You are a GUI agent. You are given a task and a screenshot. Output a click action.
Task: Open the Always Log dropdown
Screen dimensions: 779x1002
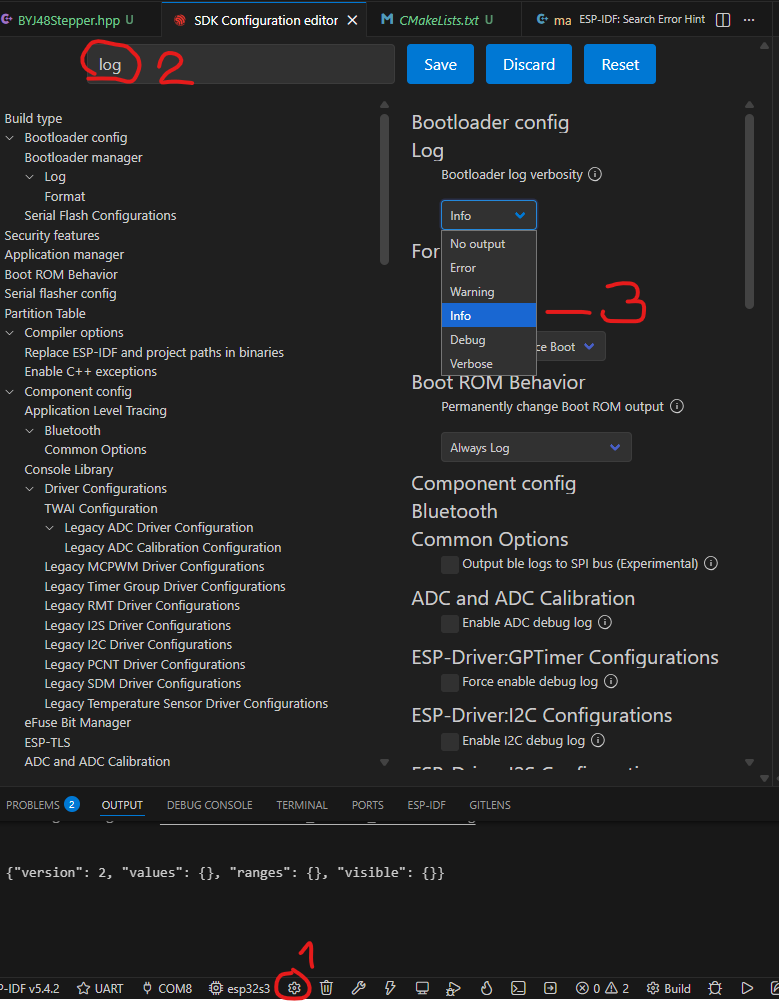(536, 447)
